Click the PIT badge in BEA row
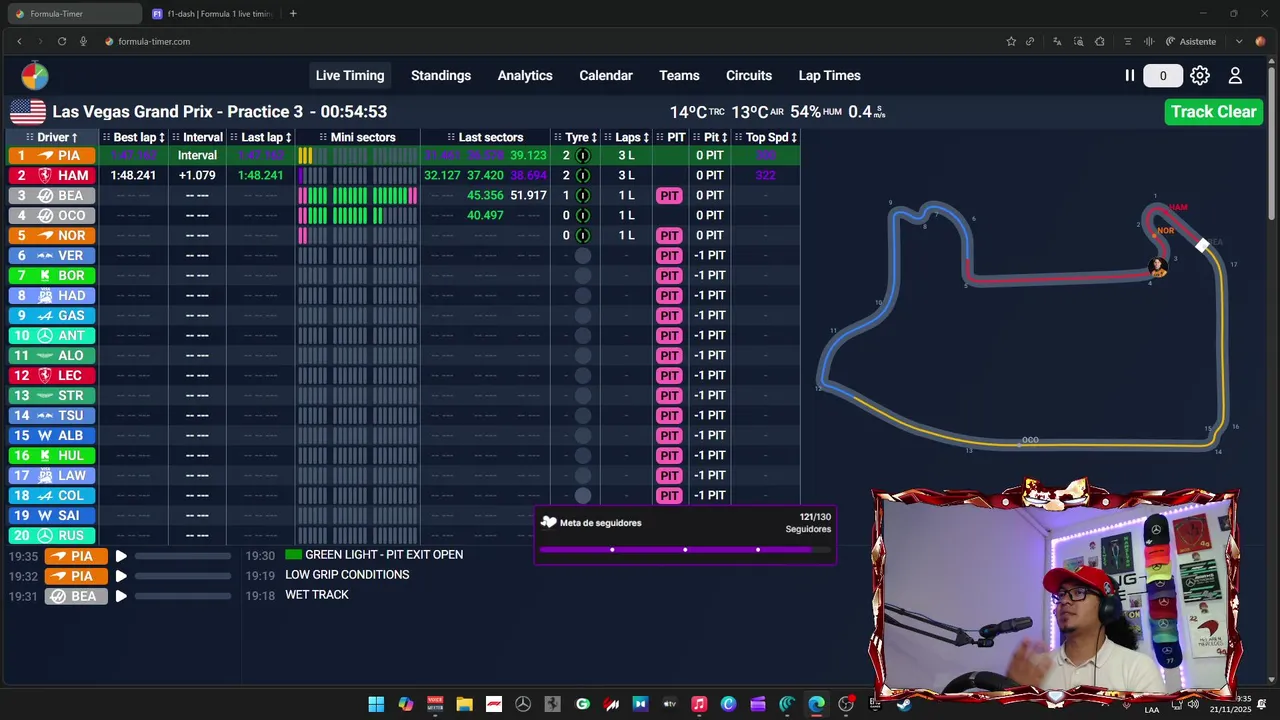The height and width of the screenshot is (720, 1280). point(669,195)
